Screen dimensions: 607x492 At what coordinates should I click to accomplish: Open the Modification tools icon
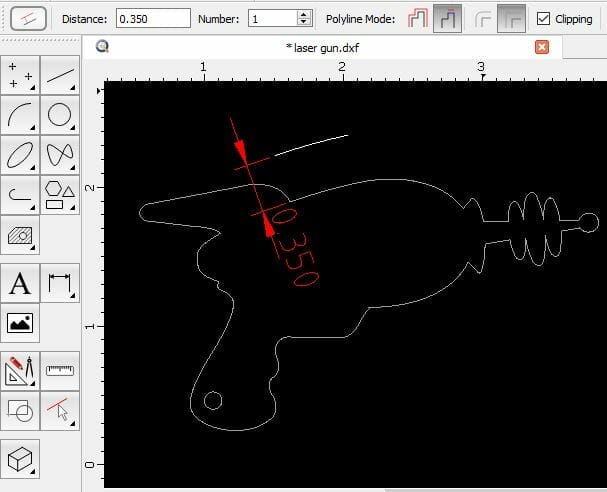coord(20,371)
